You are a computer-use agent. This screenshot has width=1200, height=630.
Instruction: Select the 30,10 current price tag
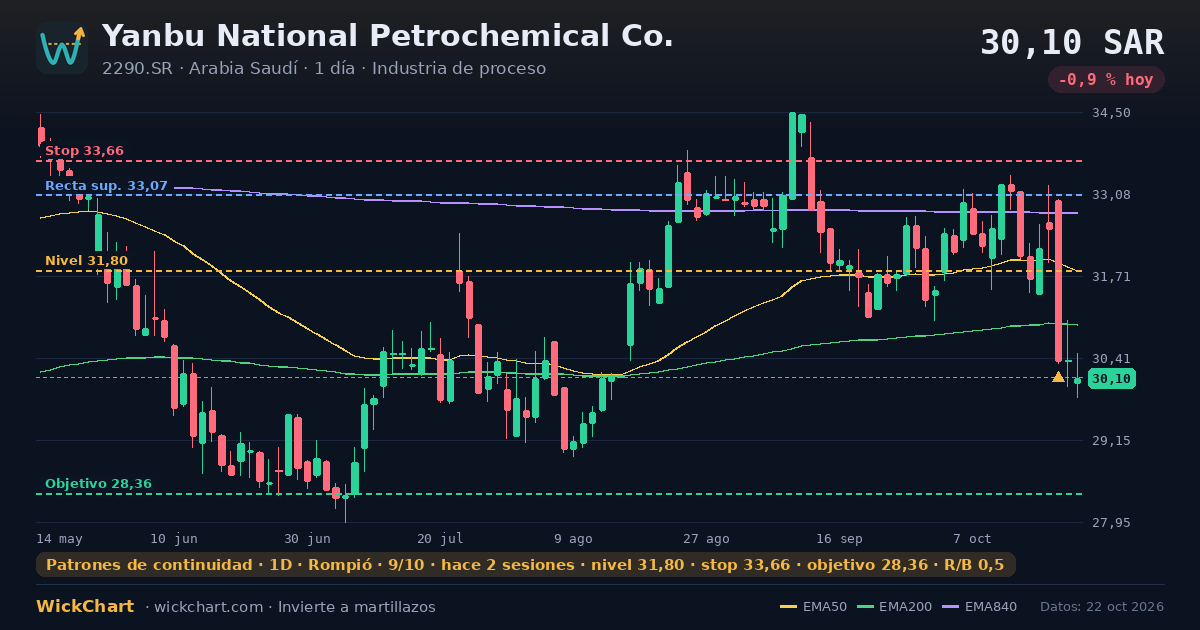(1111, 379)
